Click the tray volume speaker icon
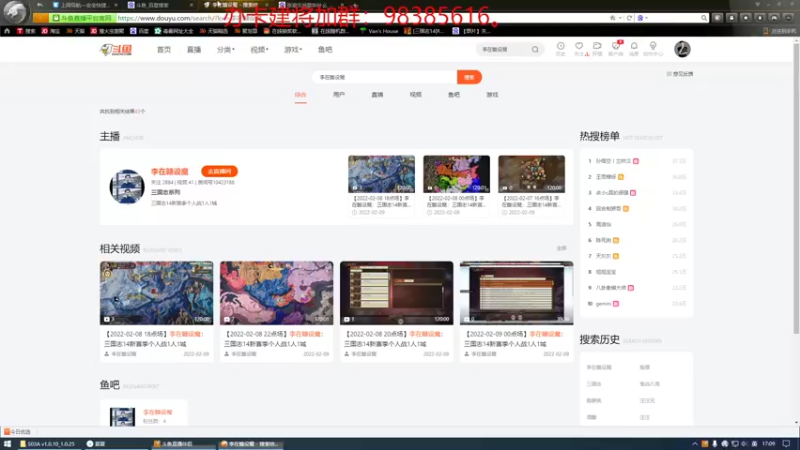 pyautogui.click(x=744, y=444)
